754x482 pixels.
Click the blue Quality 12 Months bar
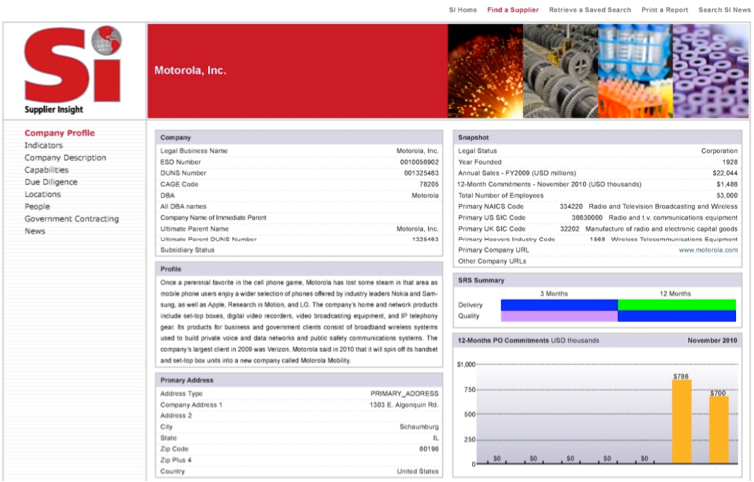tap(677, 316)
